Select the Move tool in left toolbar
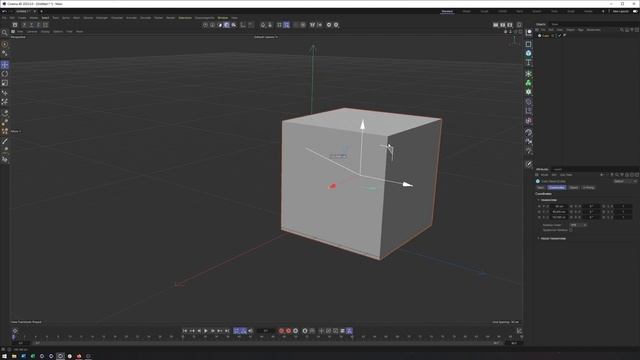 5,65
